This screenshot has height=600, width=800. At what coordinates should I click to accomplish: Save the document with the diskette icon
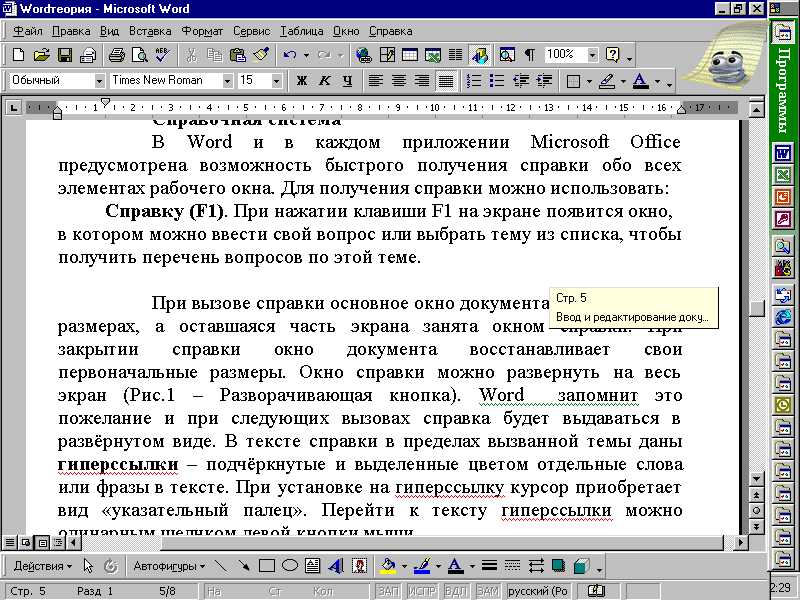[65, 55]
